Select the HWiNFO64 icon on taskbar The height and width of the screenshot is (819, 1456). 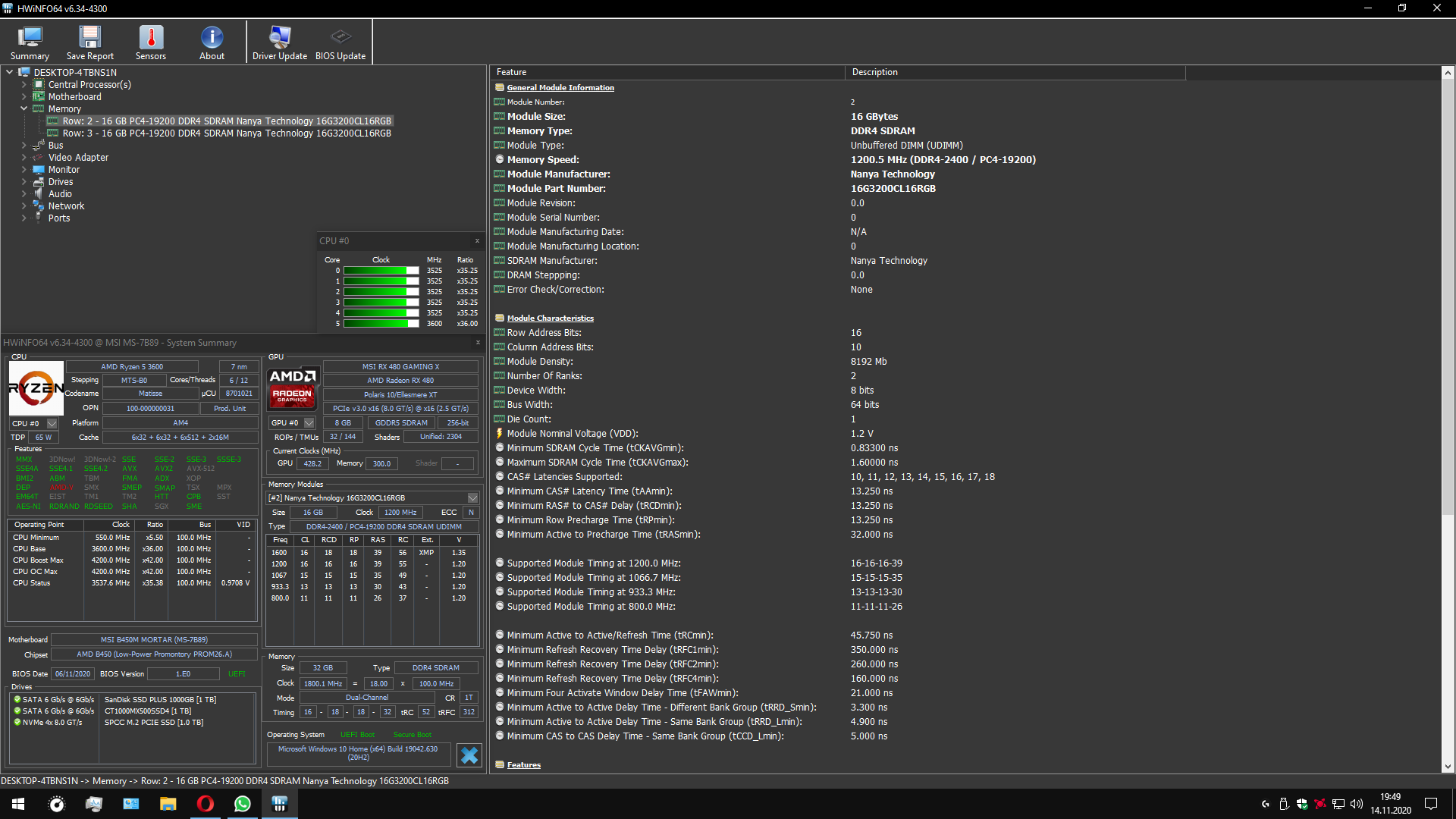279,804
